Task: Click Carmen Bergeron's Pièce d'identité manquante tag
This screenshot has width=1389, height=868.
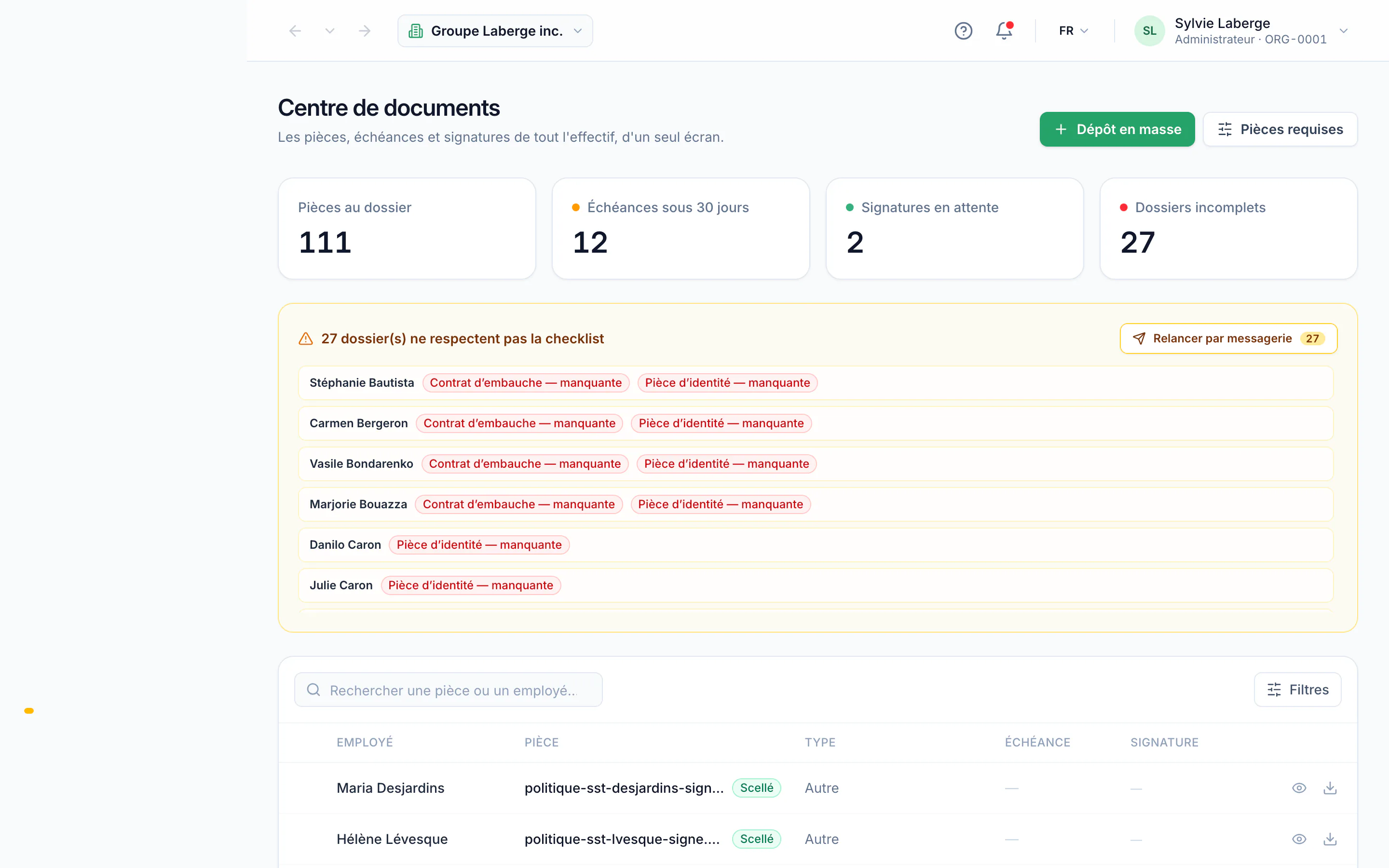Action: coord(721,424)
